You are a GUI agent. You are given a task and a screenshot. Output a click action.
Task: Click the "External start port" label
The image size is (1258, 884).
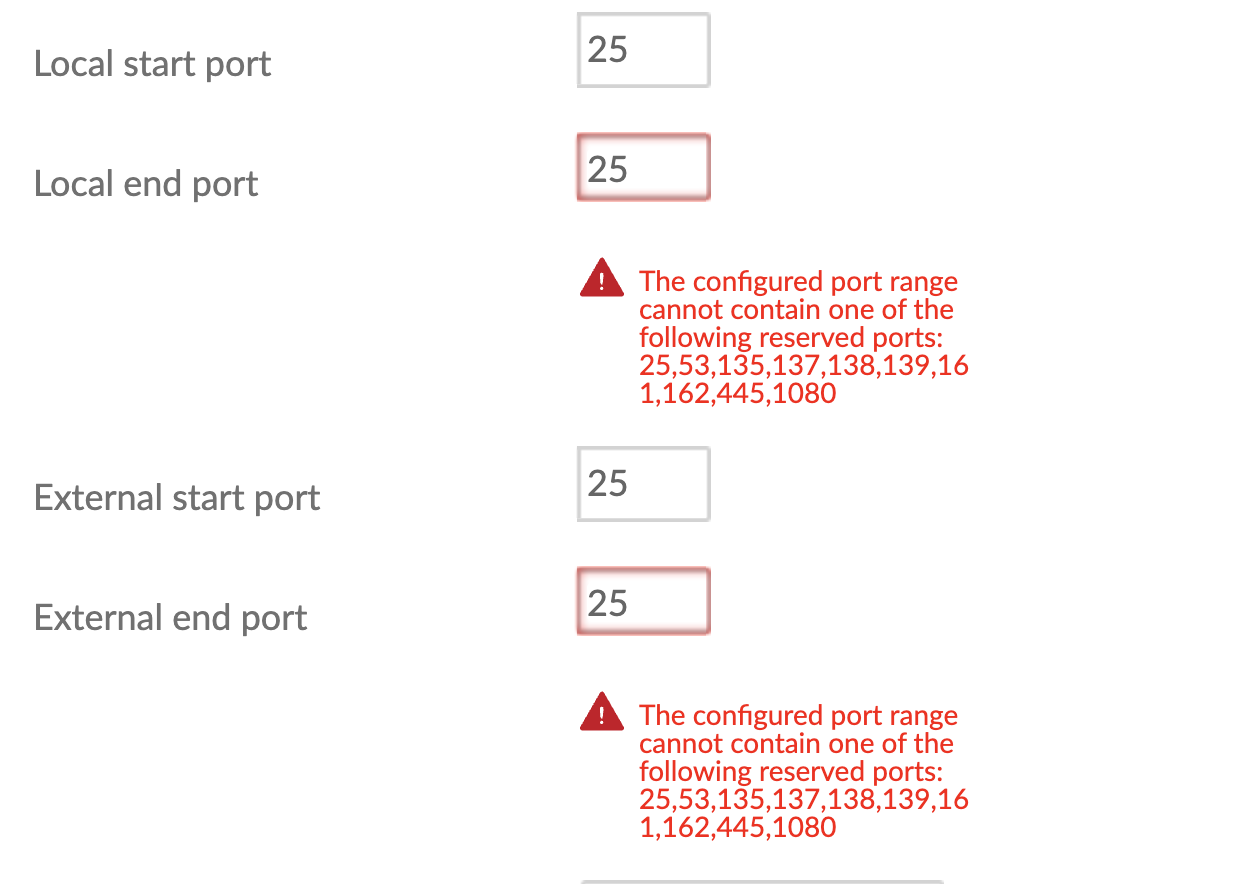[x=177, y=498]
